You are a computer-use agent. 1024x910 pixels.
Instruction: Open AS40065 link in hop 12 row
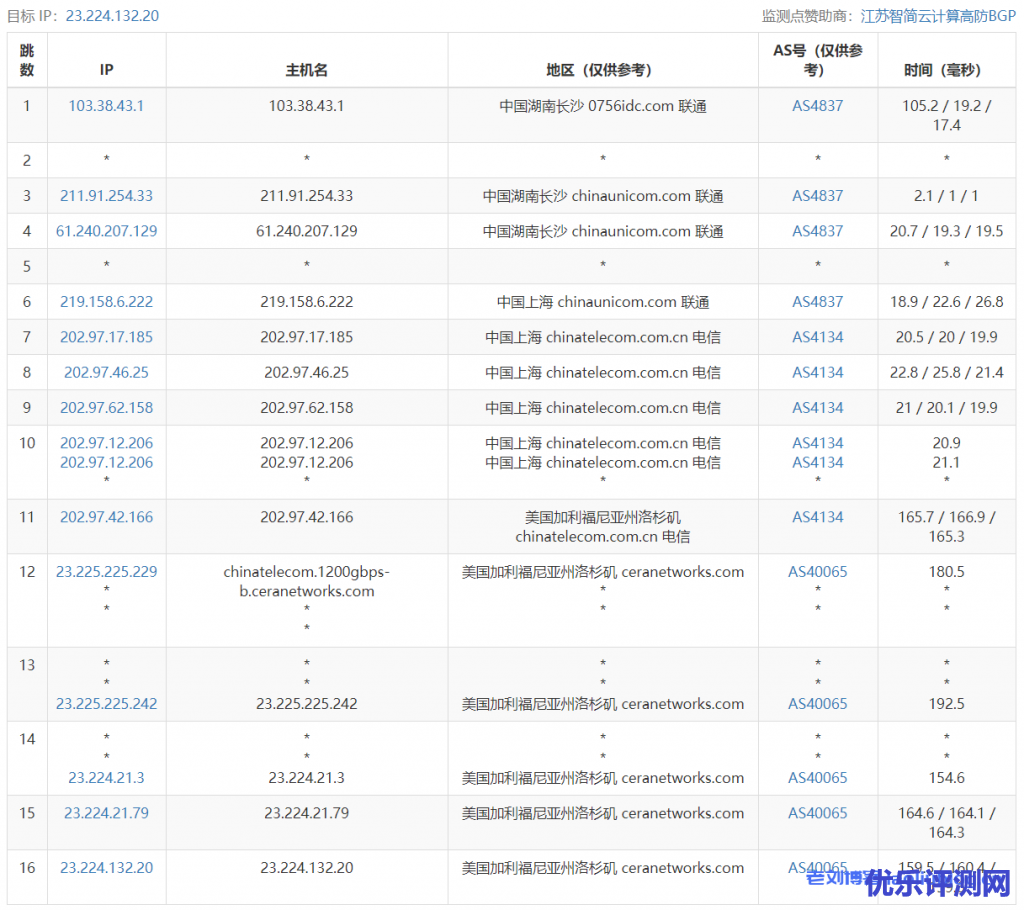[x=817, y=572]
